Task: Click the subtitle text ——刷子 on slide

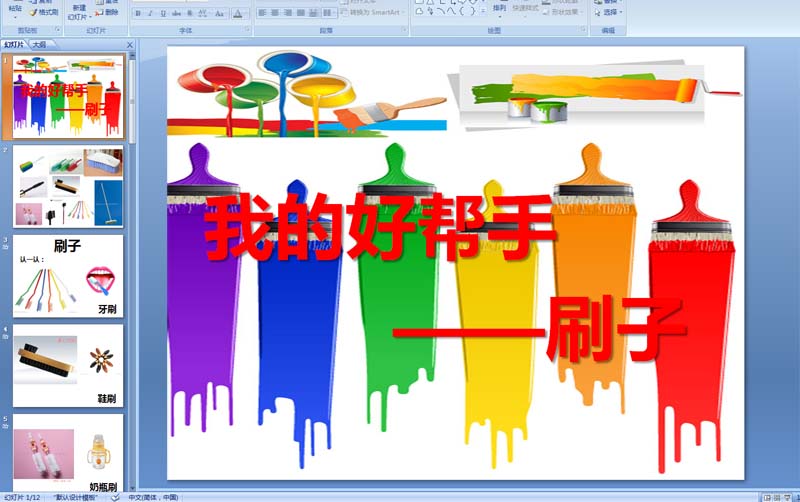Action: [x=539, y=329]
